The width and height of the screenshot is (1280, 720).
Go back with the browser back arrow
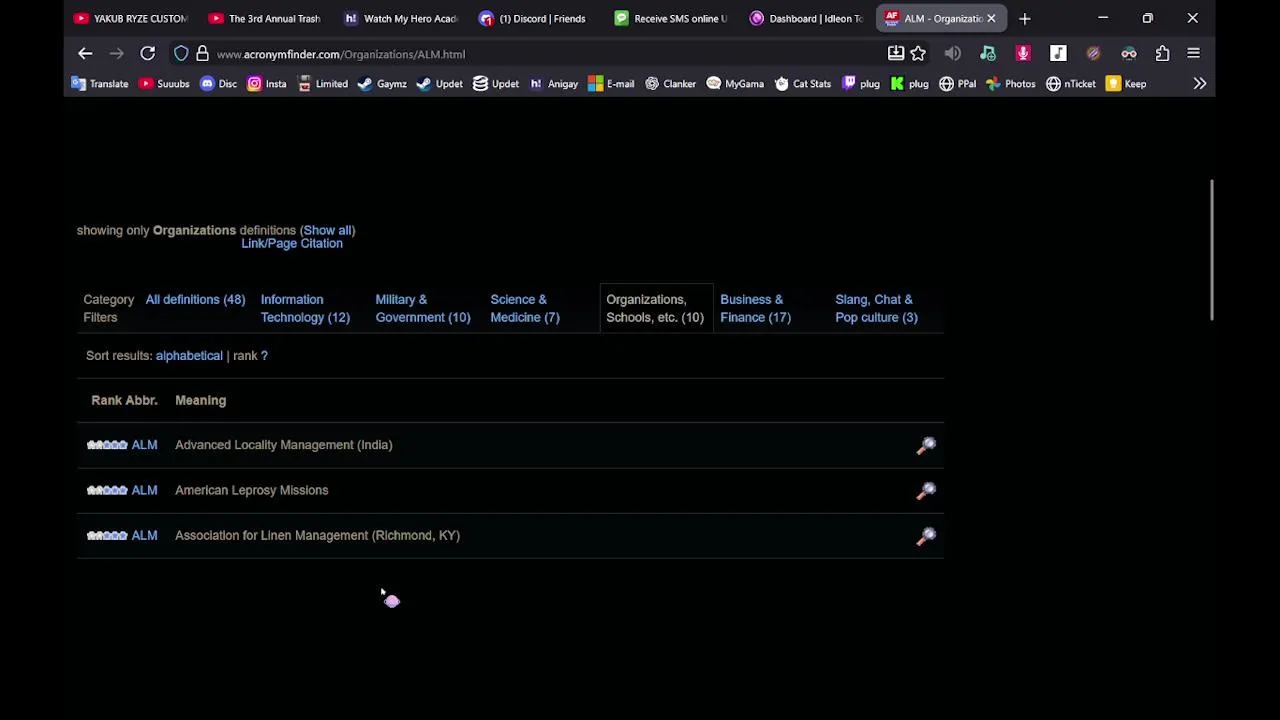point(85,54)
